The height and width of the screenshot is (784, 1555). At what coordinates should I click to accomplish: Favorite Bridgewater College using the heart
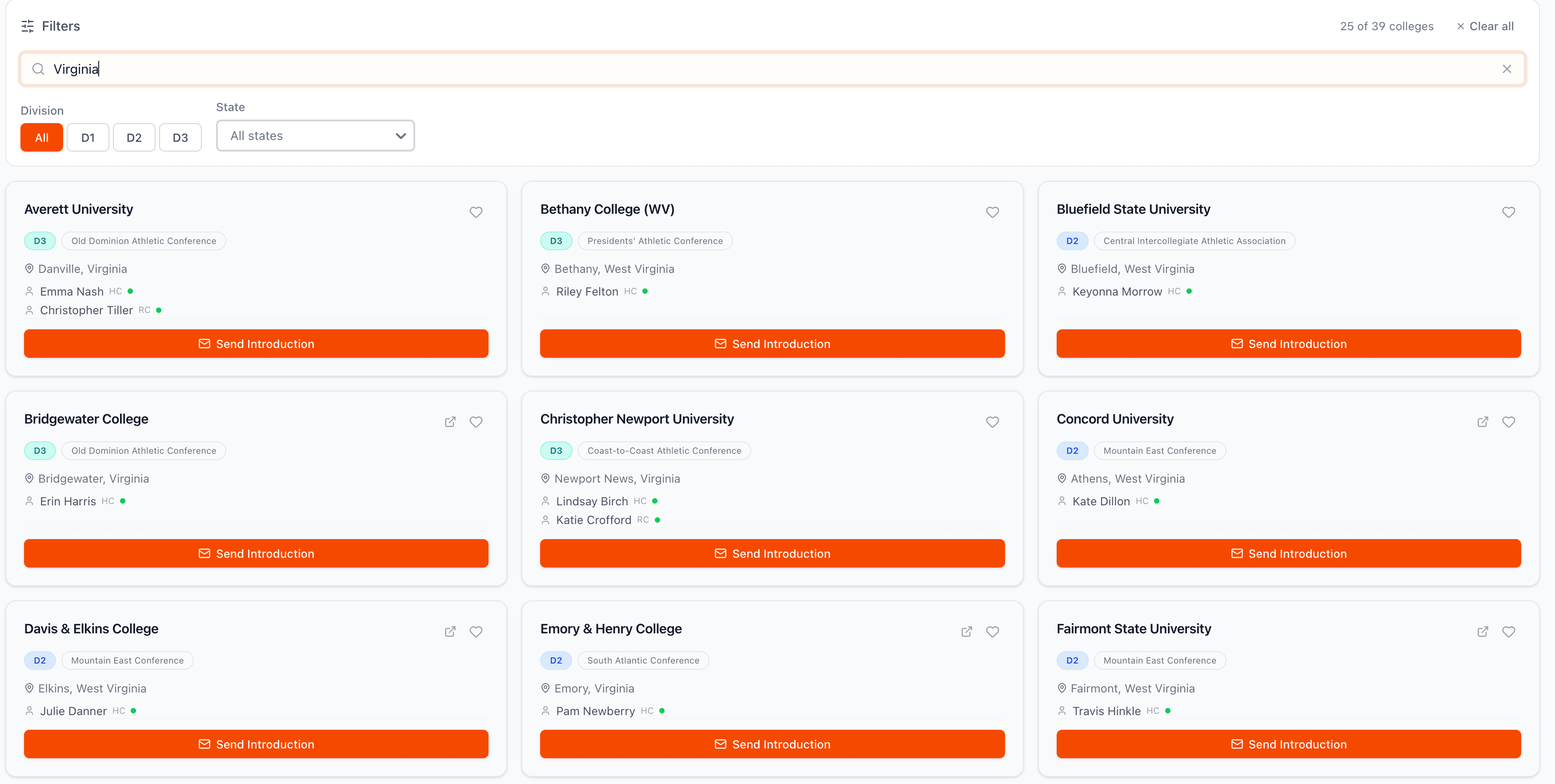click(x=476, y=422)
